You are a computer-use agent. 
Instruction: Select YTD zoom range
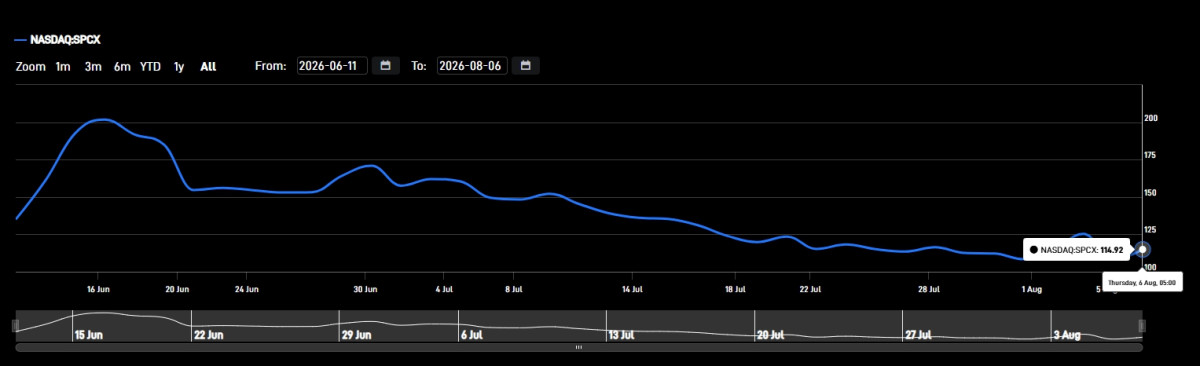[x=150, y=67]
